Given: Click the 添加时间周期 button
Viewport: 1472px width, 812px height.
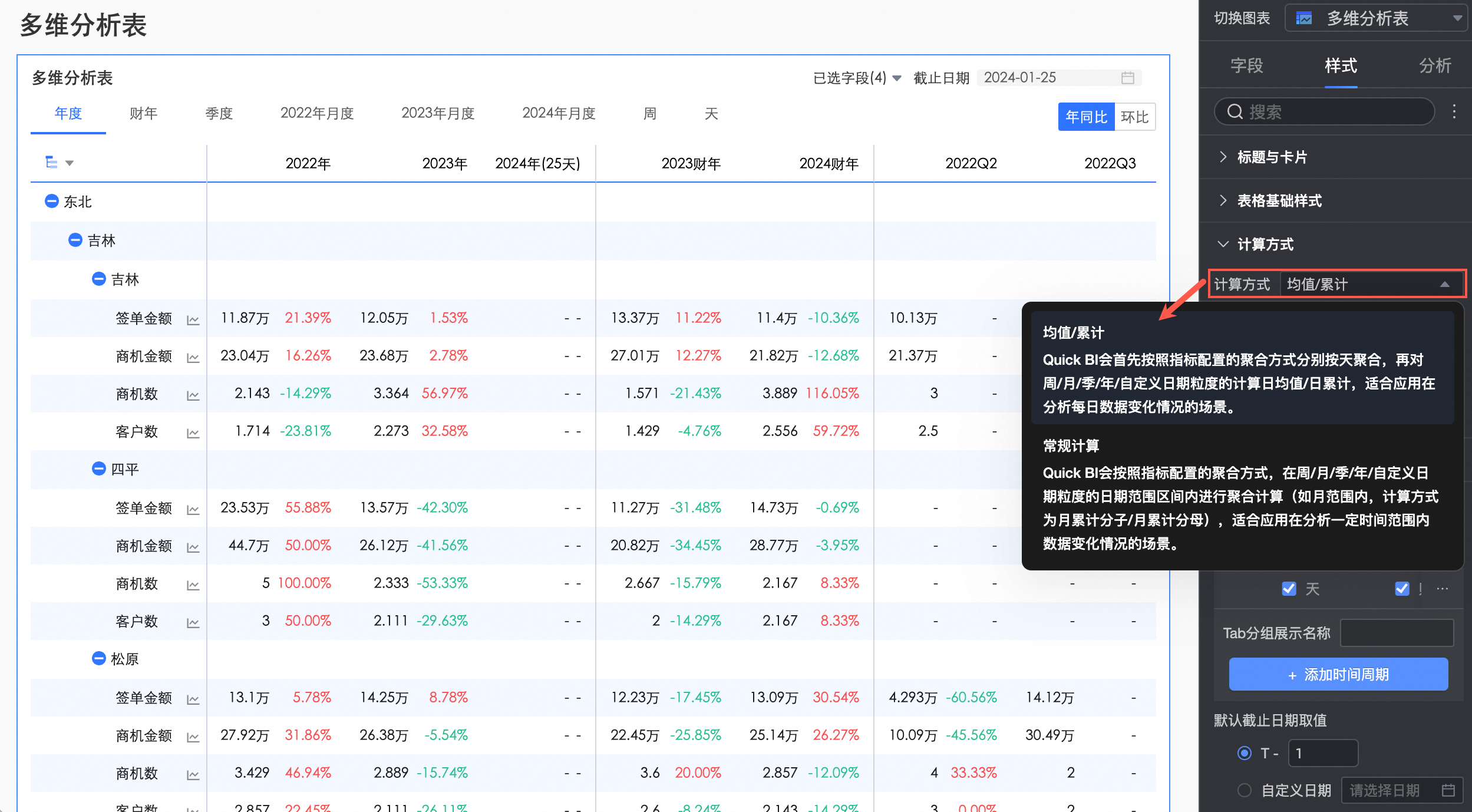Looking at the screenshot, I should tap(1338, 674).
